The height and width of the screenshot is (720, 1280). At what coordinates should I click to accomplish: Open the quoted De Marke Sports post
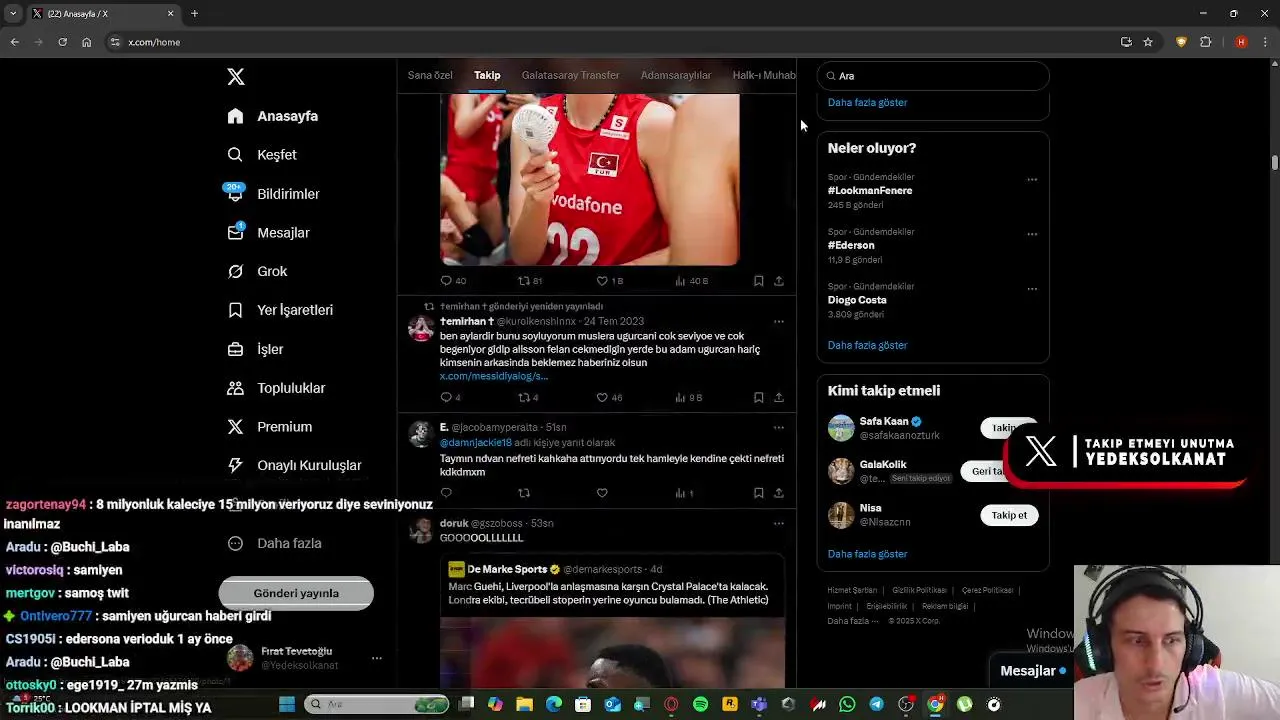[x=612, y=620]
